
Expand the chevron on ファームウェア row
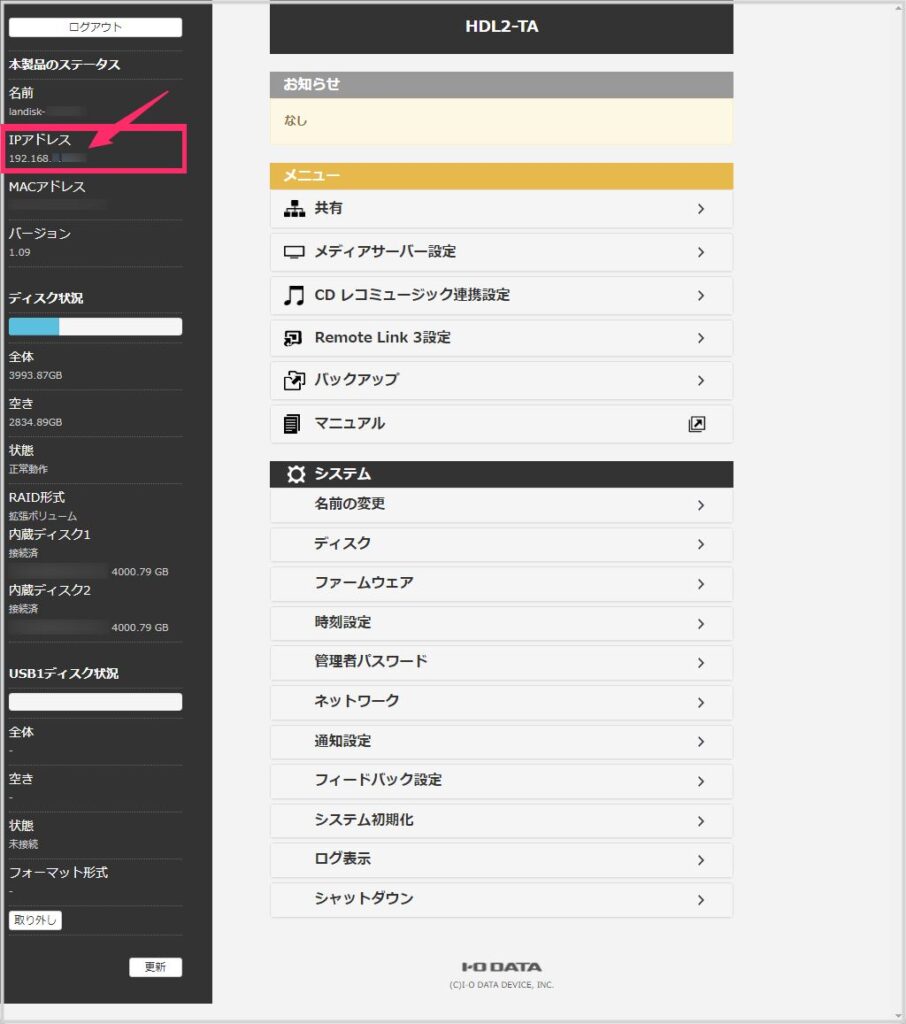(701, 584)
